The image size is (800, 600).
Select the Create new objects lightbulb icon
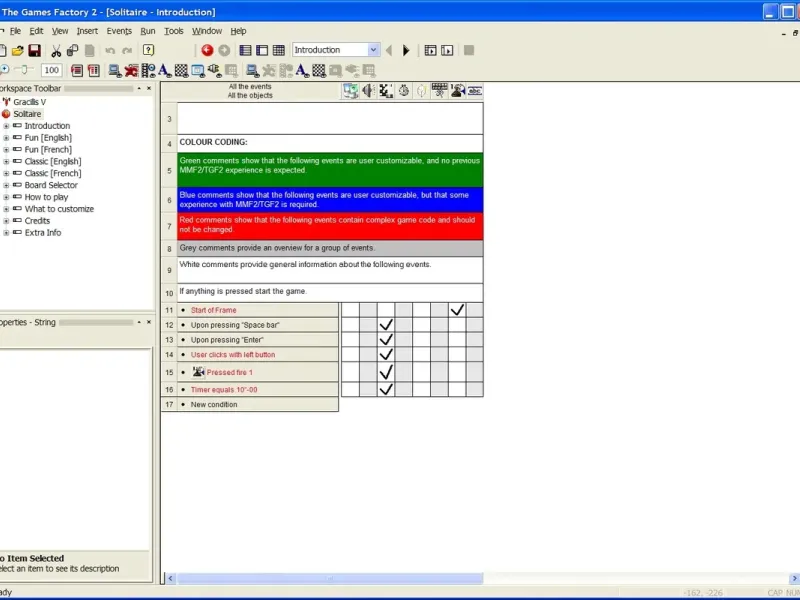pos(421,91)
